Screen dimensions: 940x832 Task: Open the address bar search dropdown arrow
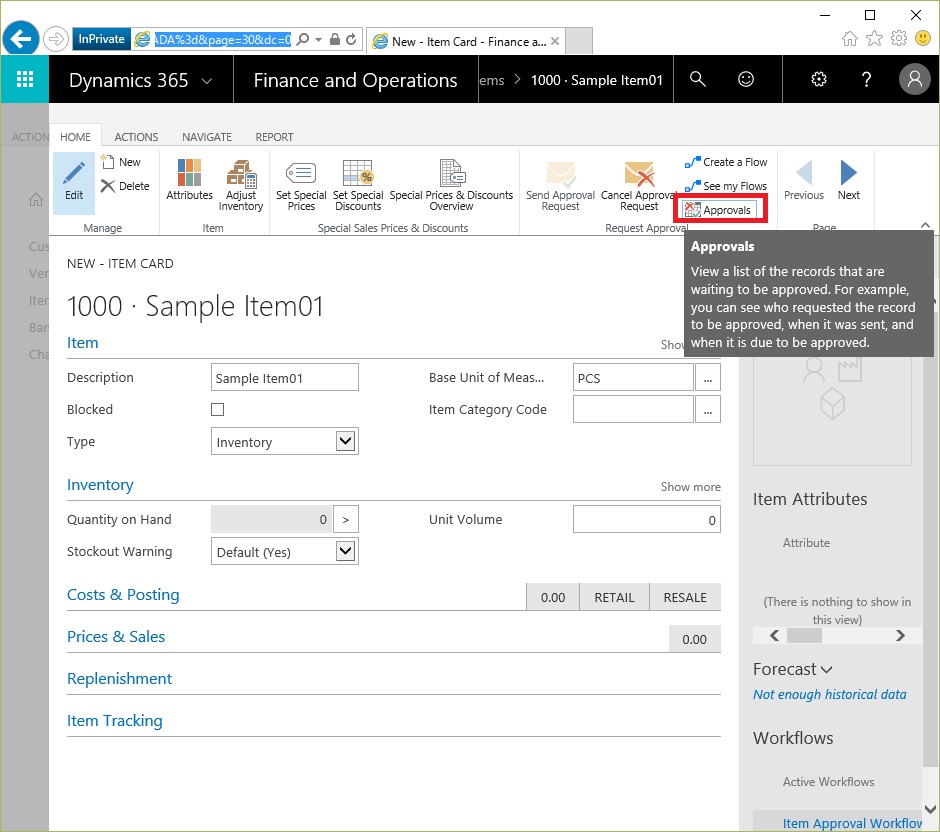(x=318, y=40)
